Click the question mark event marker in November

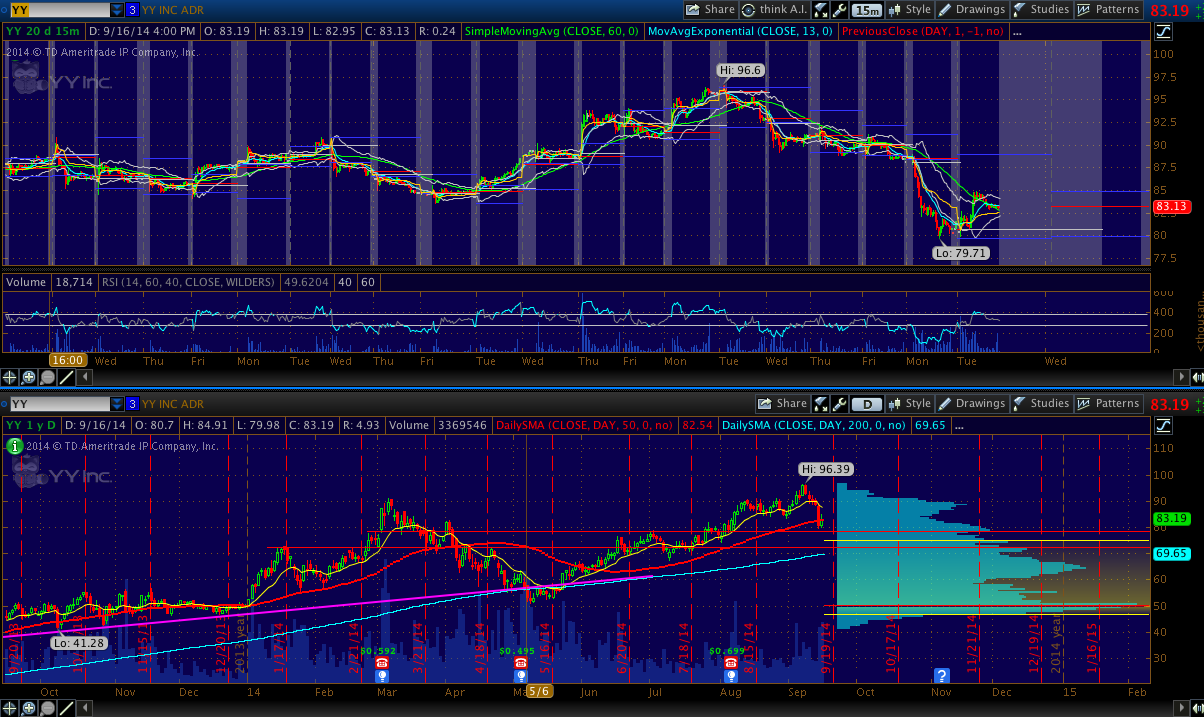940,676
